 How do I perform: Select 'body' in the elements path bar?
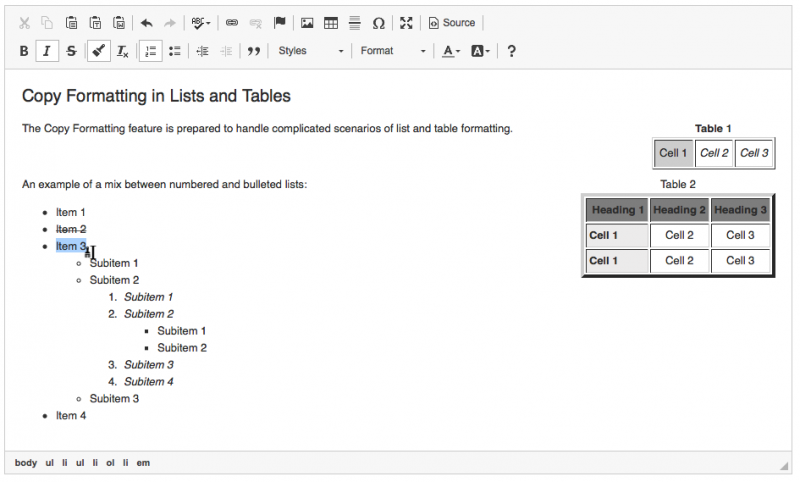point(26,463)
